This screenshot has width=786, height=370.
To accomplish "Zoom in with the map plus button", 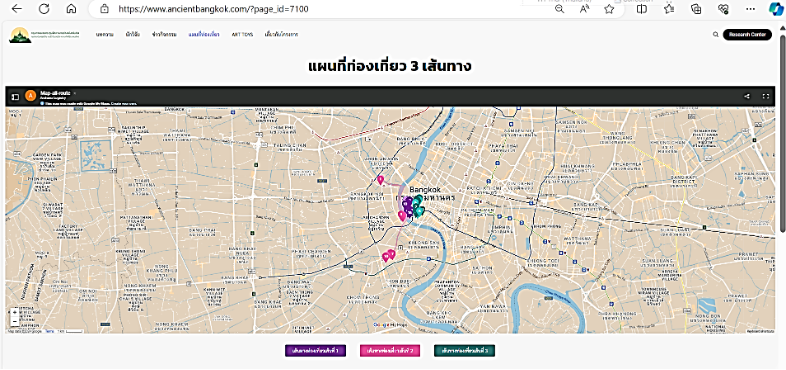I will click(x=15, y=312).
